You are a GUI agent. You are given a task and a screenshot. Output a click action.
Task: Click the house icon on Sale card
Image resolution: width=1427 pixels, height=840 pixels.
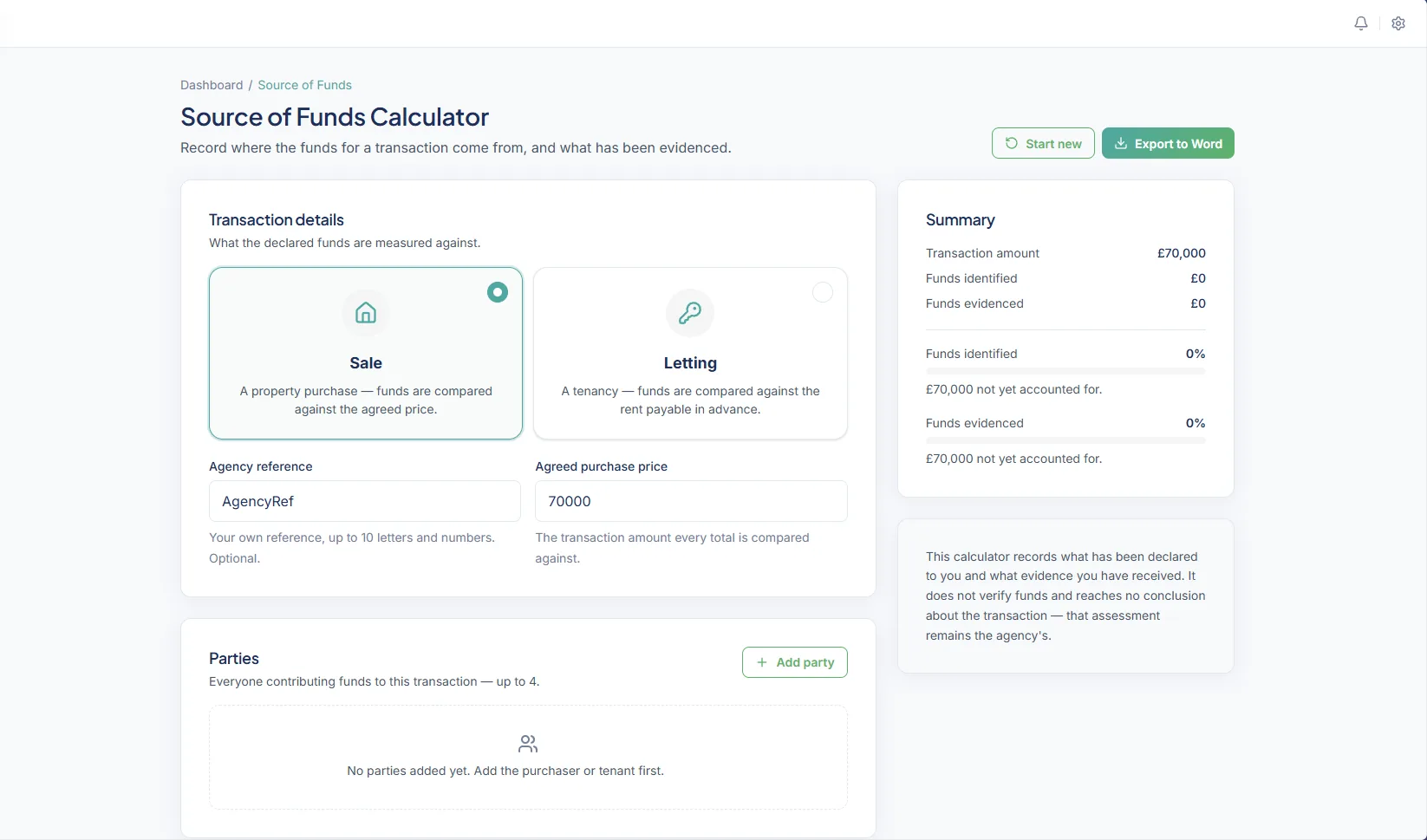366,313
